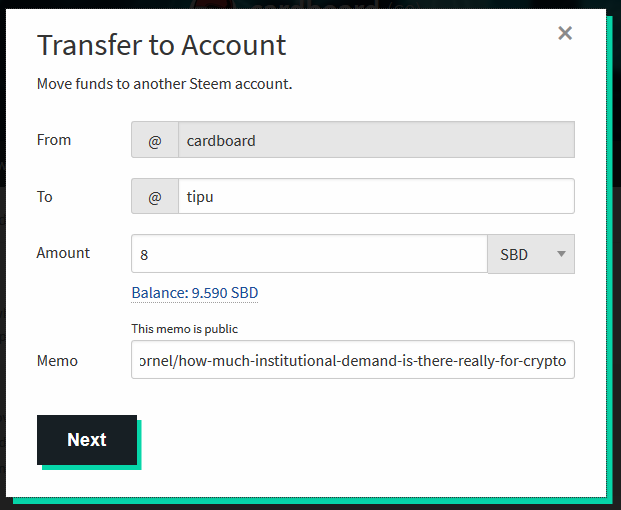This screenshot has height=510, width=621.
Task: Open the SBD currency dropdown
Action: [531, 254]
